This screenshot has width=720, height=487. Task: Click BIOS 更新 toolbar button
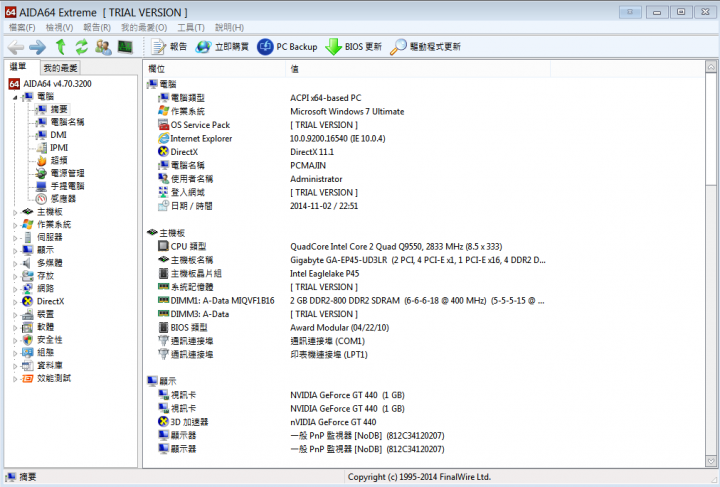point(353,47)
